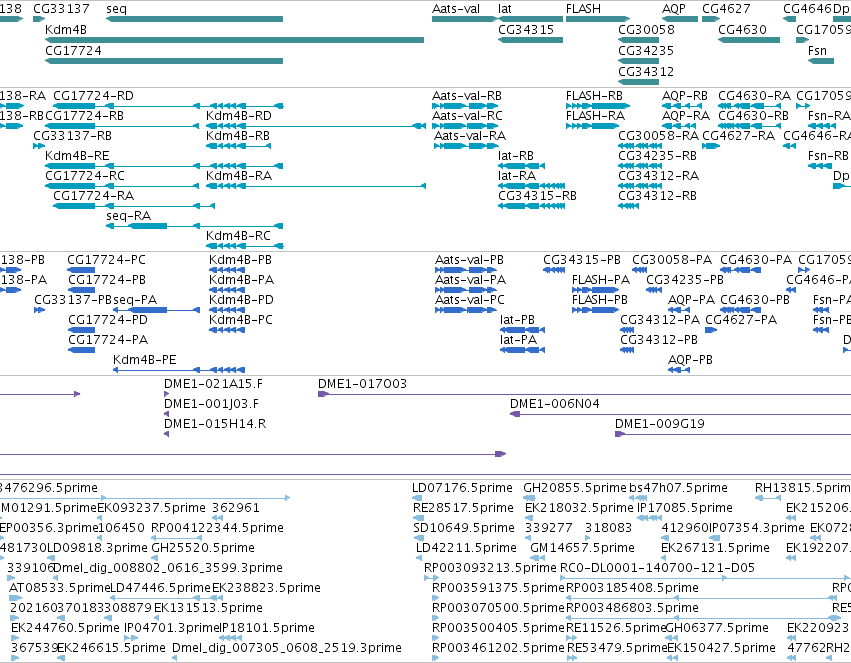
Task: Open the AQP gene label
Action: pos(674,9)
